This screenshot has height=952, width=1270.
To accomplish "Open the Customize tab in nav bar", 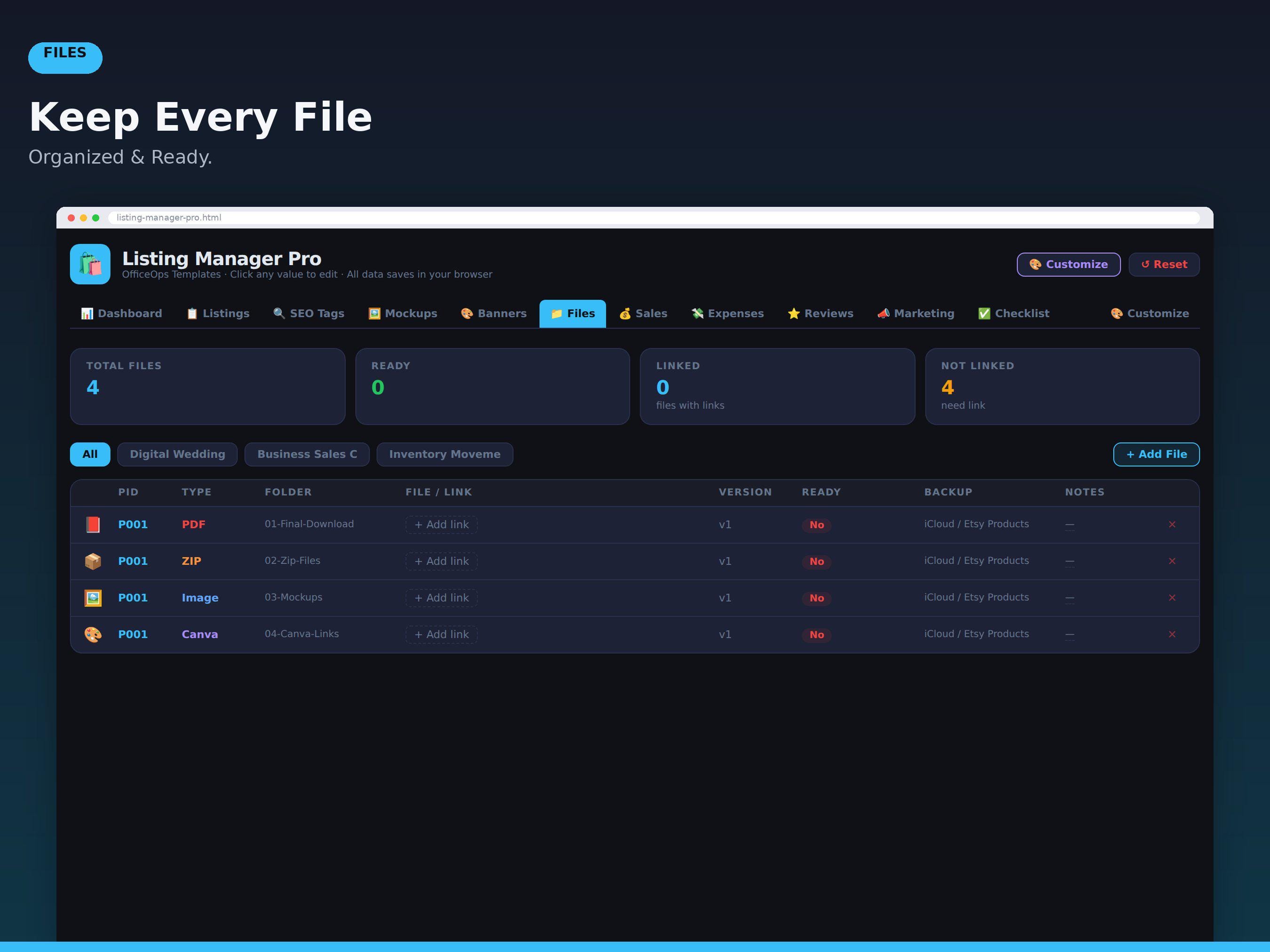I will tap(1150, 313).
